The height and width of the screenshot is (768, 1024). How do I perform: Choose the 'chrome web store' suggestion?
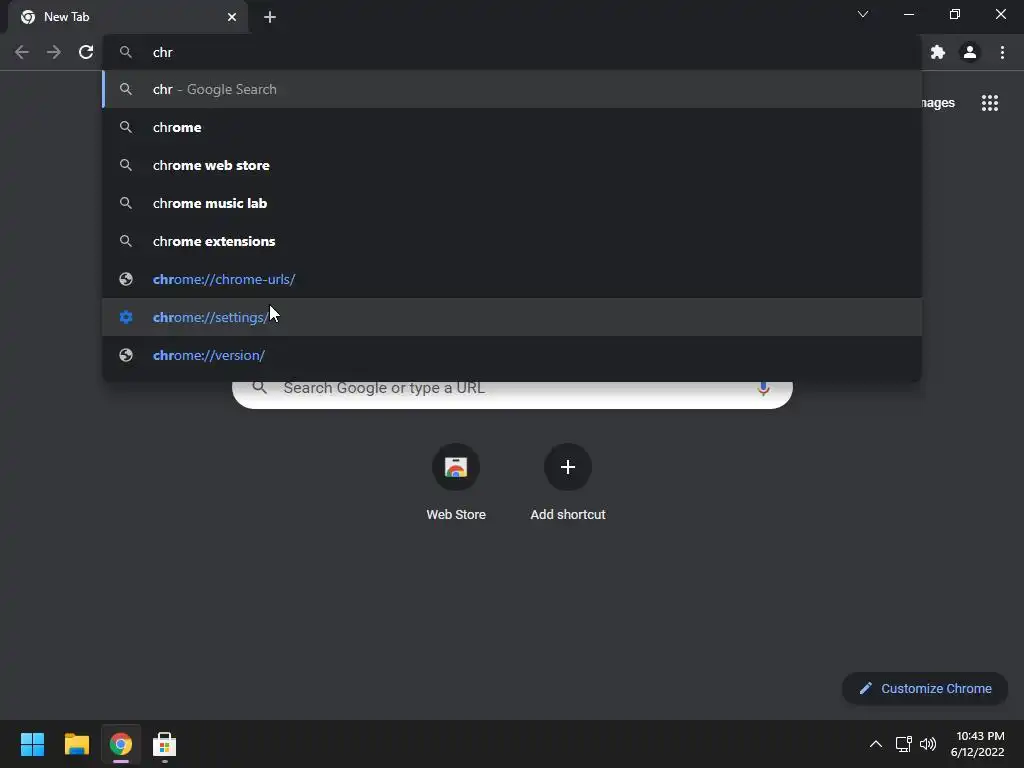pyautogui.click(x=512, y=165)
